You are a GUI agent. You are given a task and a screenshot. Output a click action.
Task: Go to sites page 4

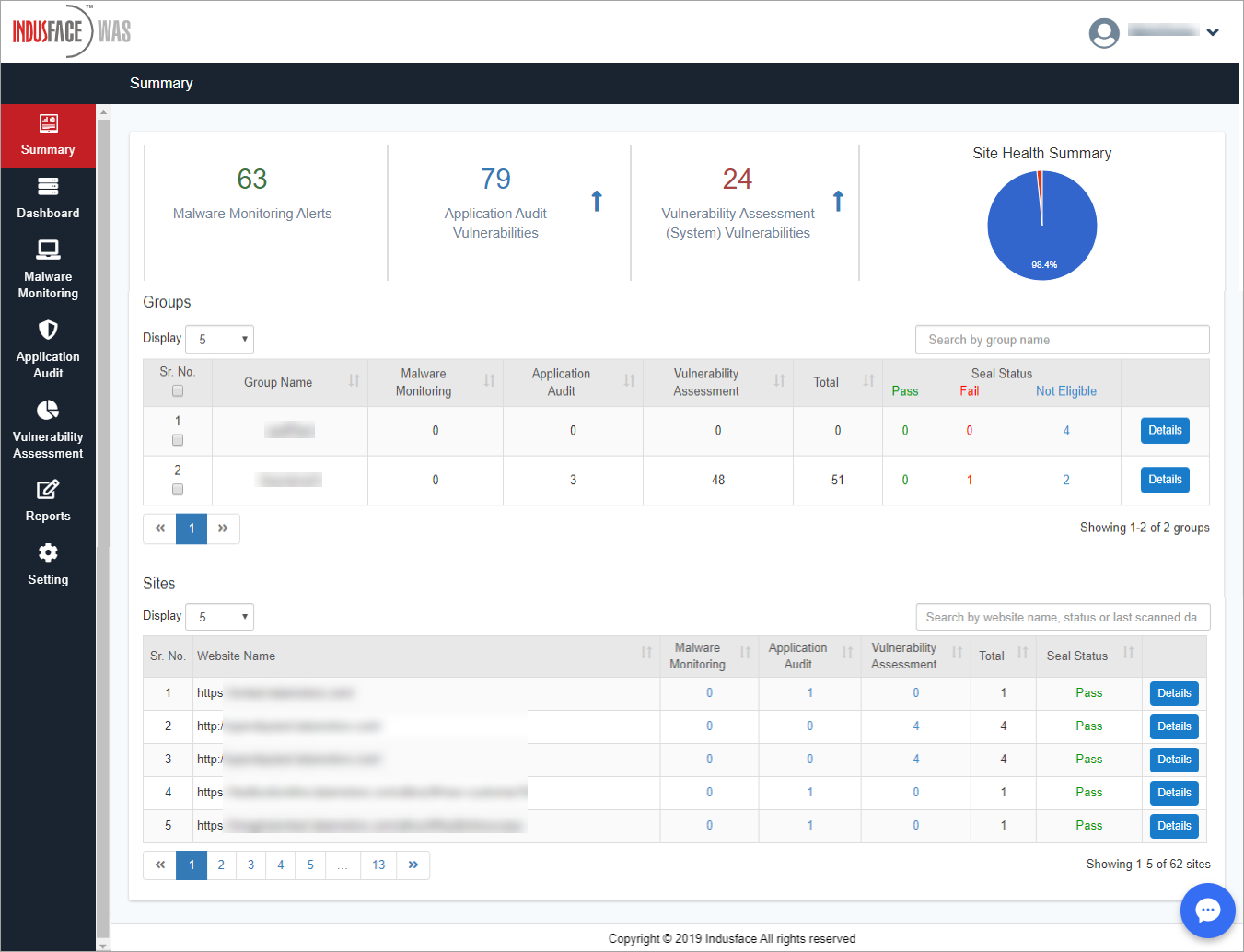coord(281,865)
